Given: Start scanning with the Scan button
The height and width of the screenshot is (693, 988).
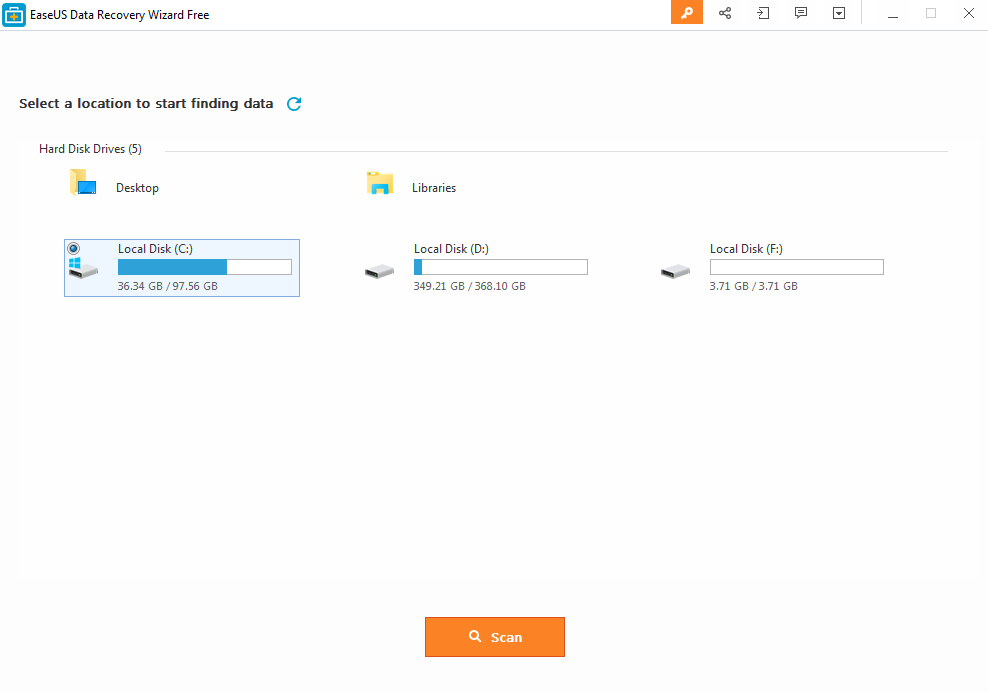Looking at the screenshot, I should coord(495,637).
